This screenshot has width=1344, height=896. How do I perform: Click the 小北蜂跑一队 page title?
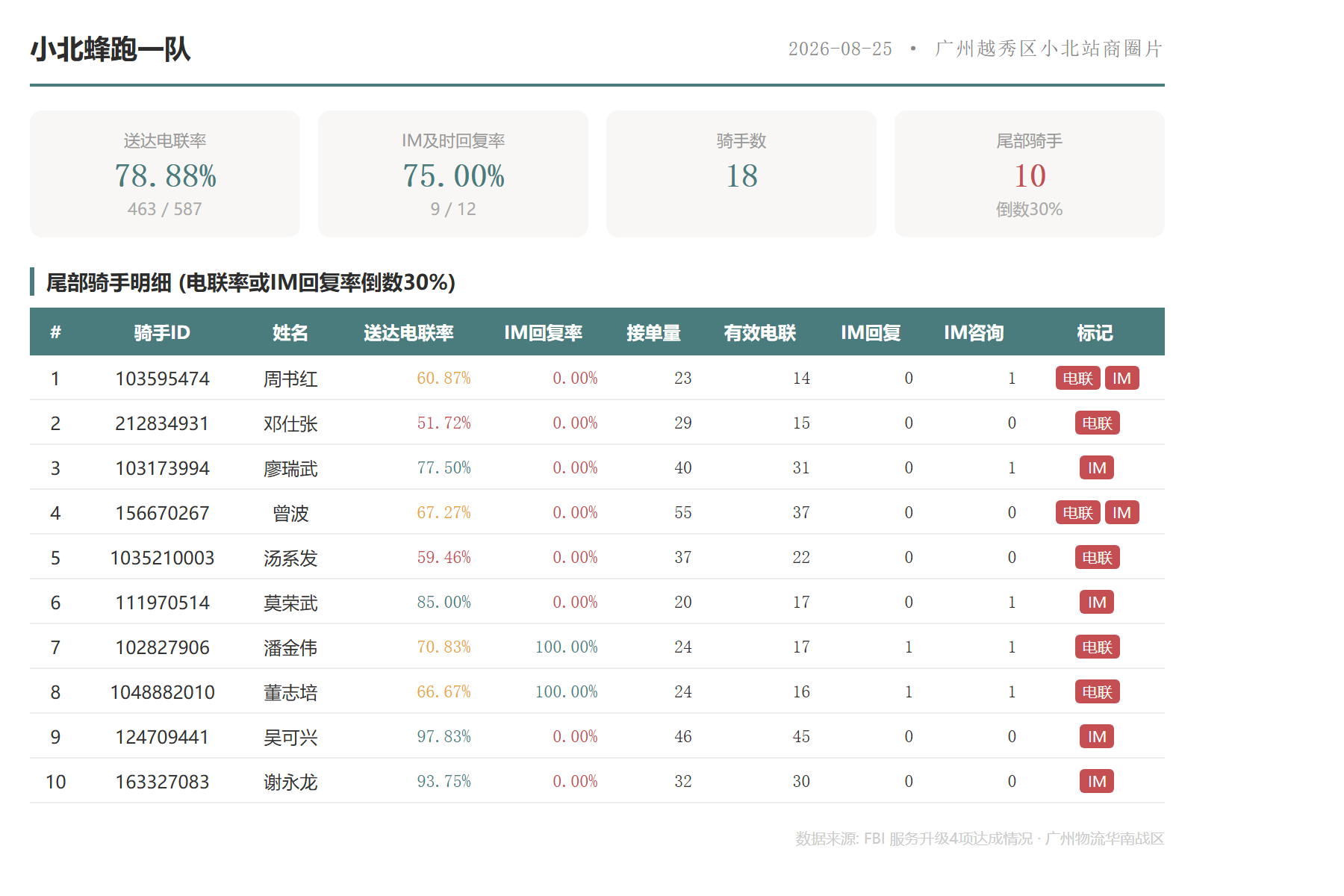tap(111, 49)
